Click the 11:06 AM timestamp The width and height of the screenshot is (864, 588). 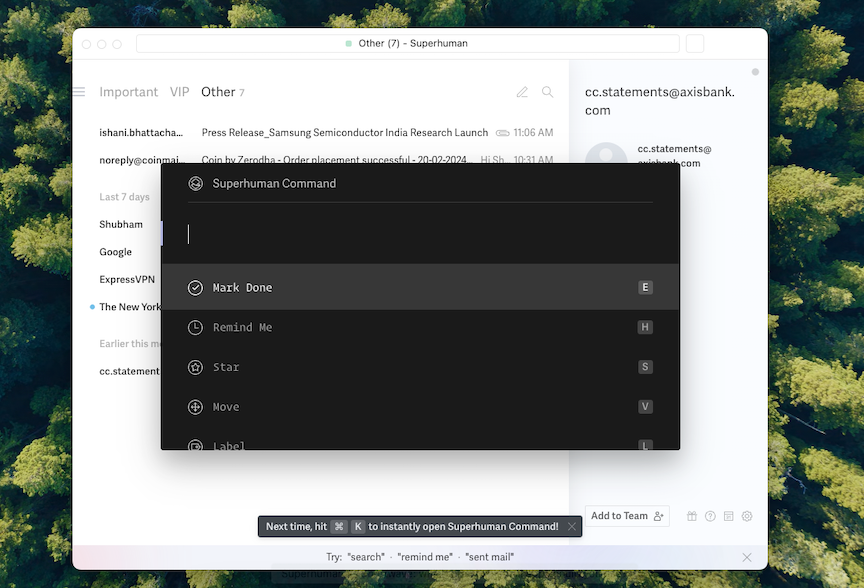[533, 132]
